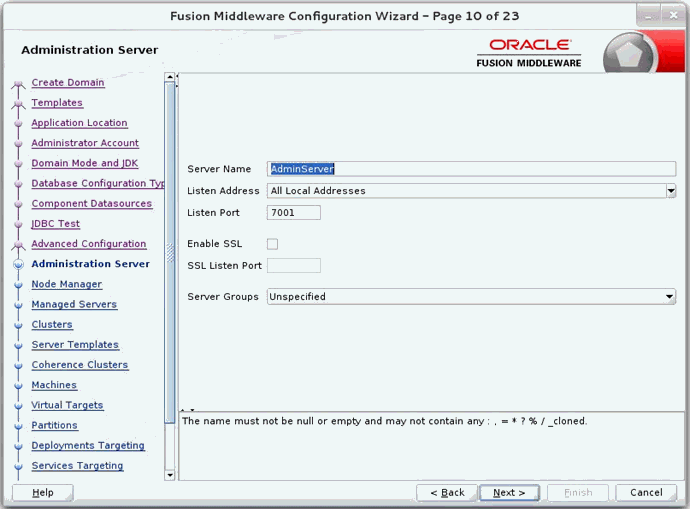
Task: Go to the Machines step
Action: click(x=54, y=385)
